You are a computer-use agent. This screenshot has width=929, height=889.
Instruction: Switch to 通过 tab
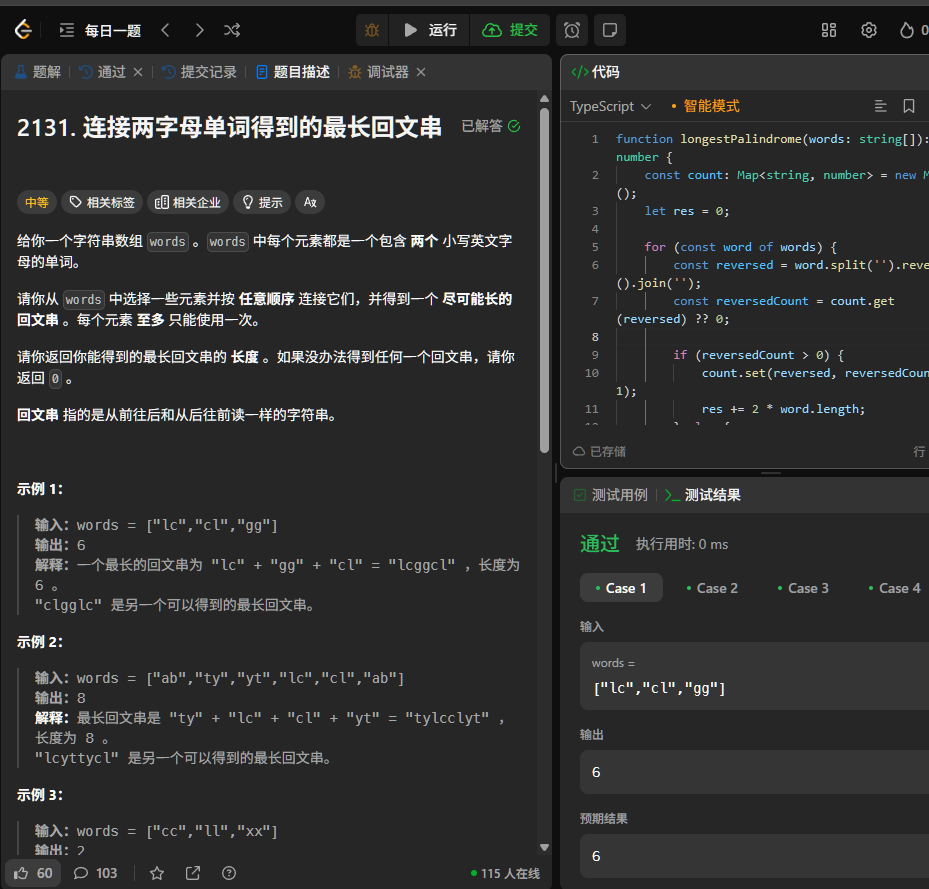coord(103,72)
